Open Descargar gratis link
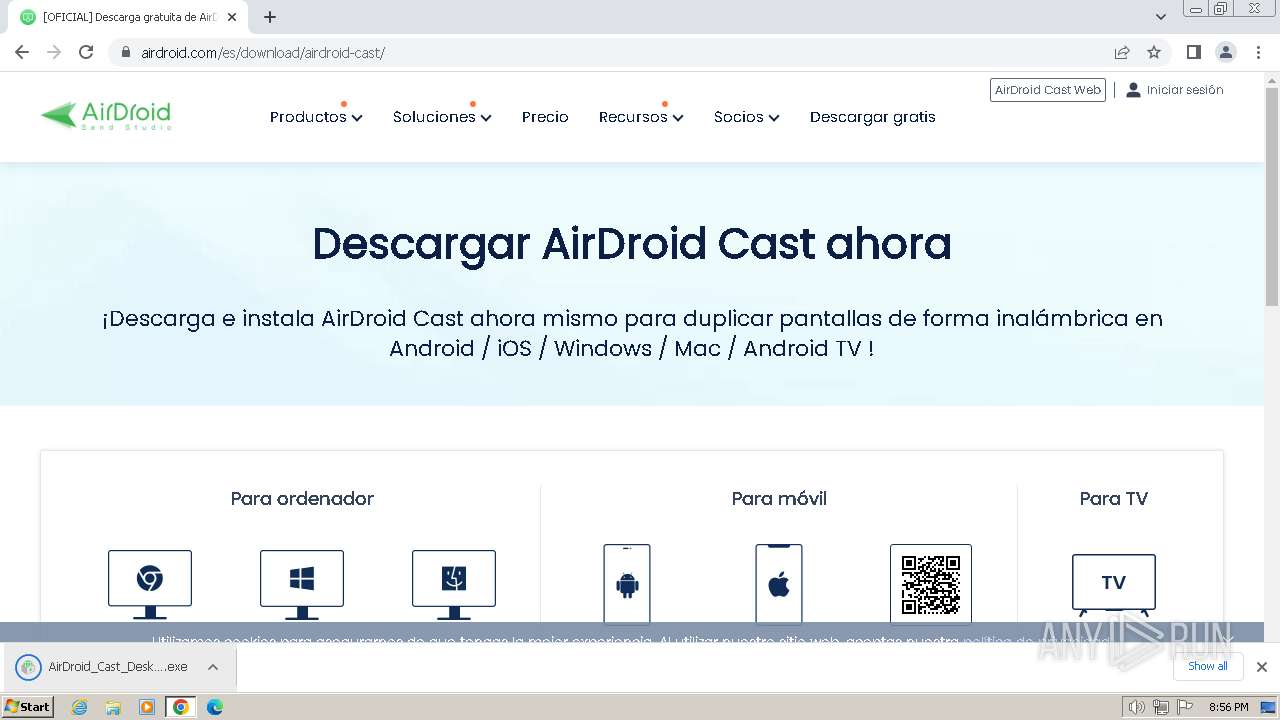 873,117
